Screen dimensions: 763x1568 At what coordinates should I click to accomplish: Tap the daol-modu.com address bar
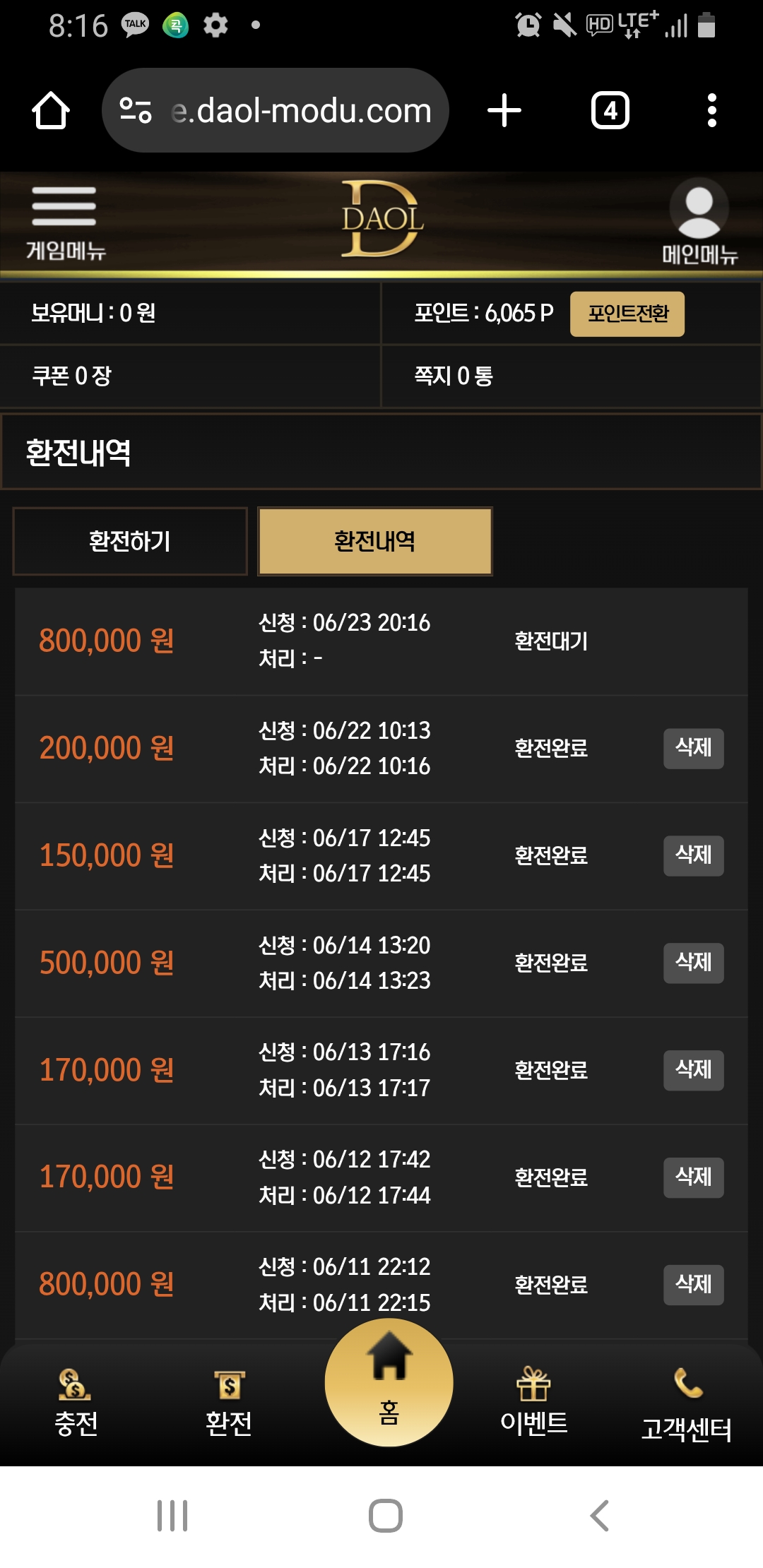pos(276,111)
